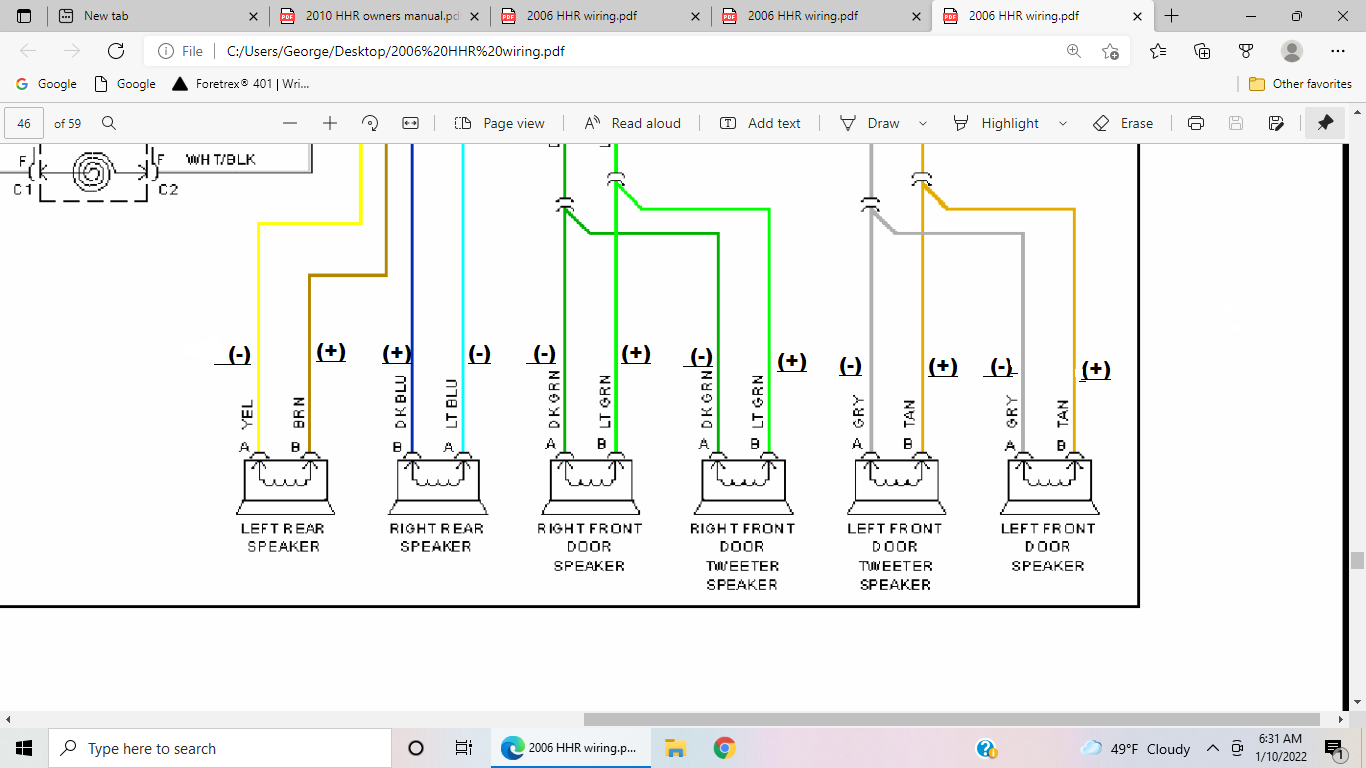This screenshot has width=1366, height=768.
Task: Expand the Highlight options dropdown arrow
Action: coord(1062,123)
